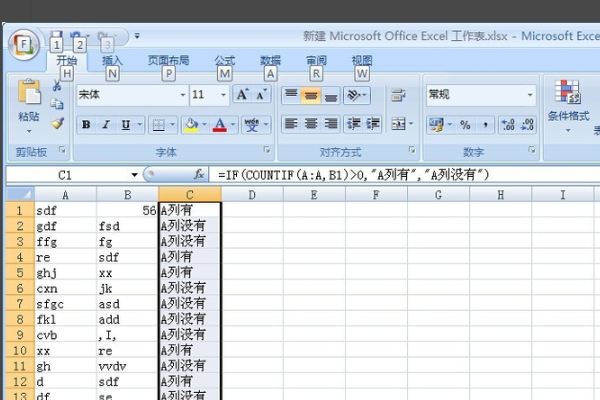
Task: Switch to the 页面布局 tab
Action: tap(168, 60)
